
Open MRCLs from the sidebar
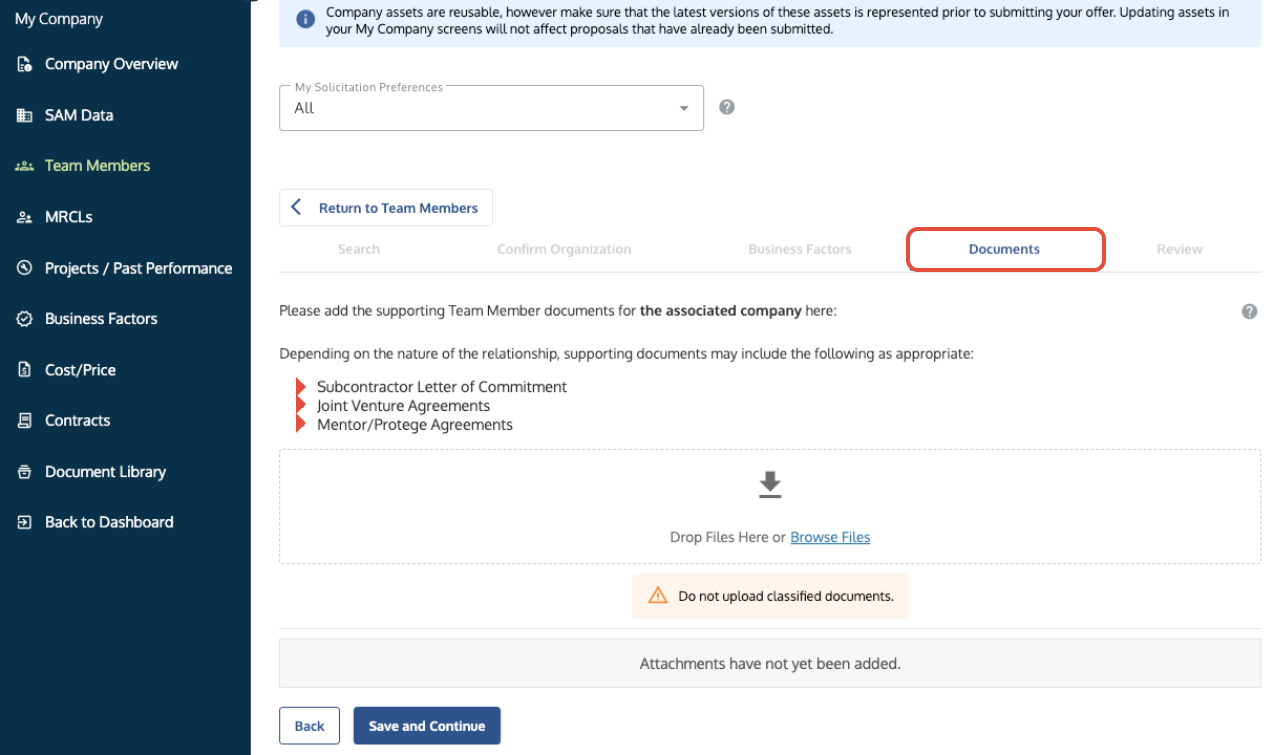(69, 217)
